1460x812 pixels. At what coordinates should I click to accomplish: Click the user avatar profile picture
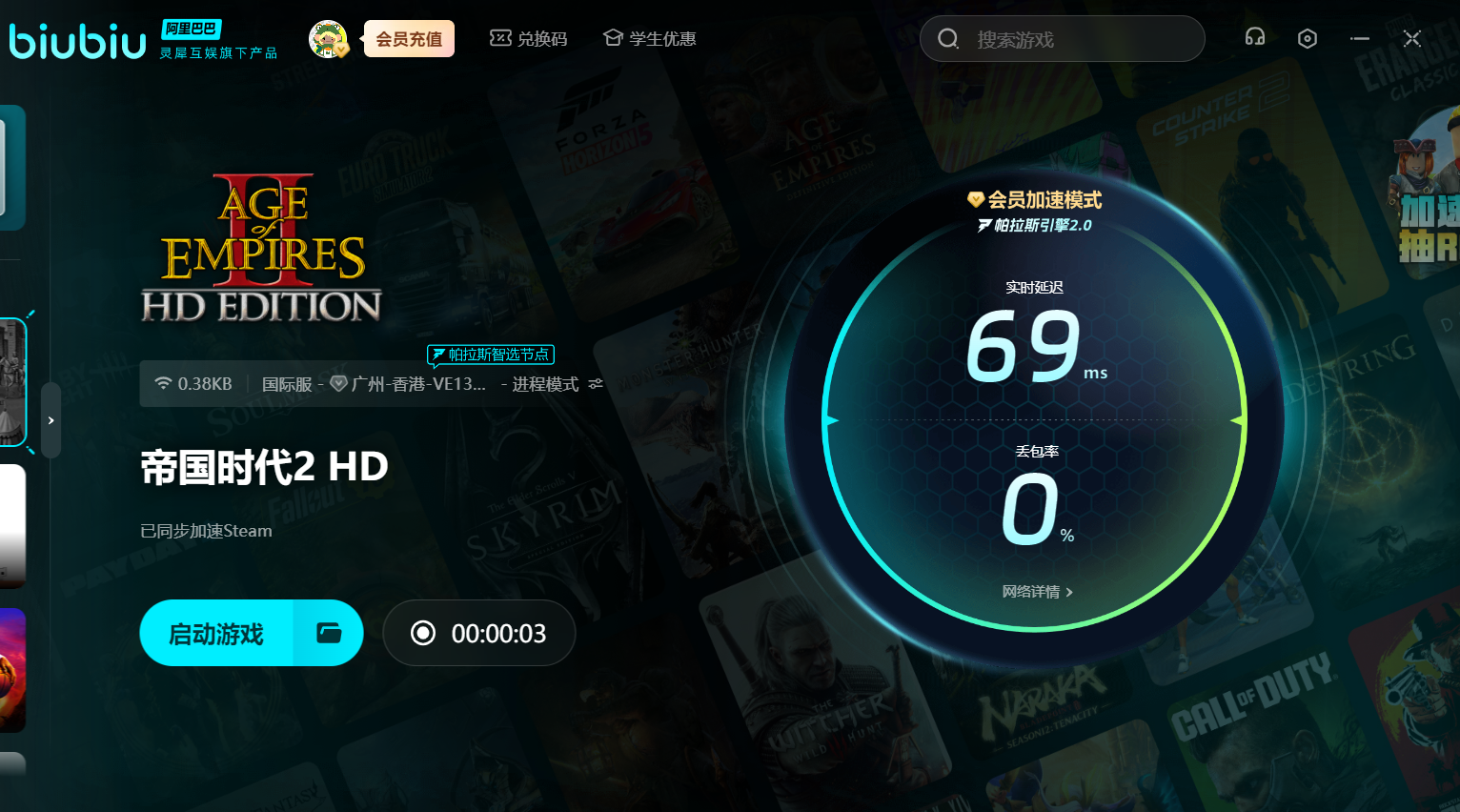coord(328,39)
